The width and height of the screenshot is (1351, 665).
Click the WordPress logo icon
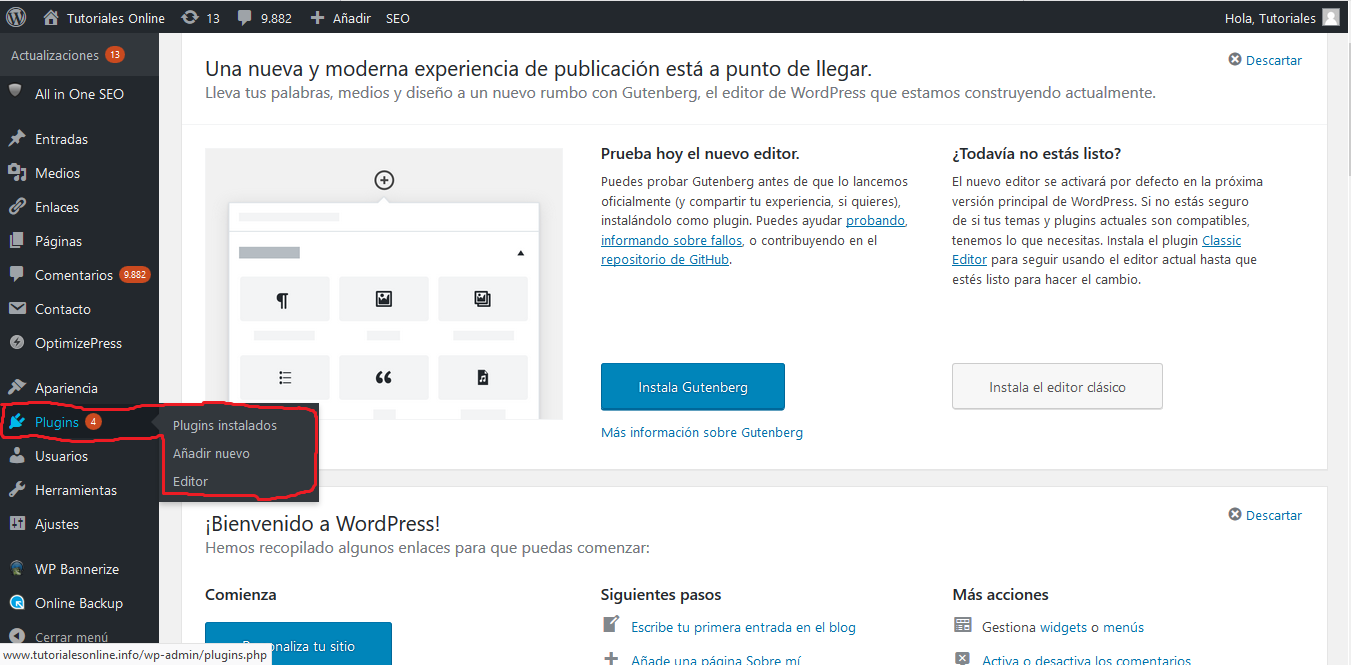tap(16, 17)
